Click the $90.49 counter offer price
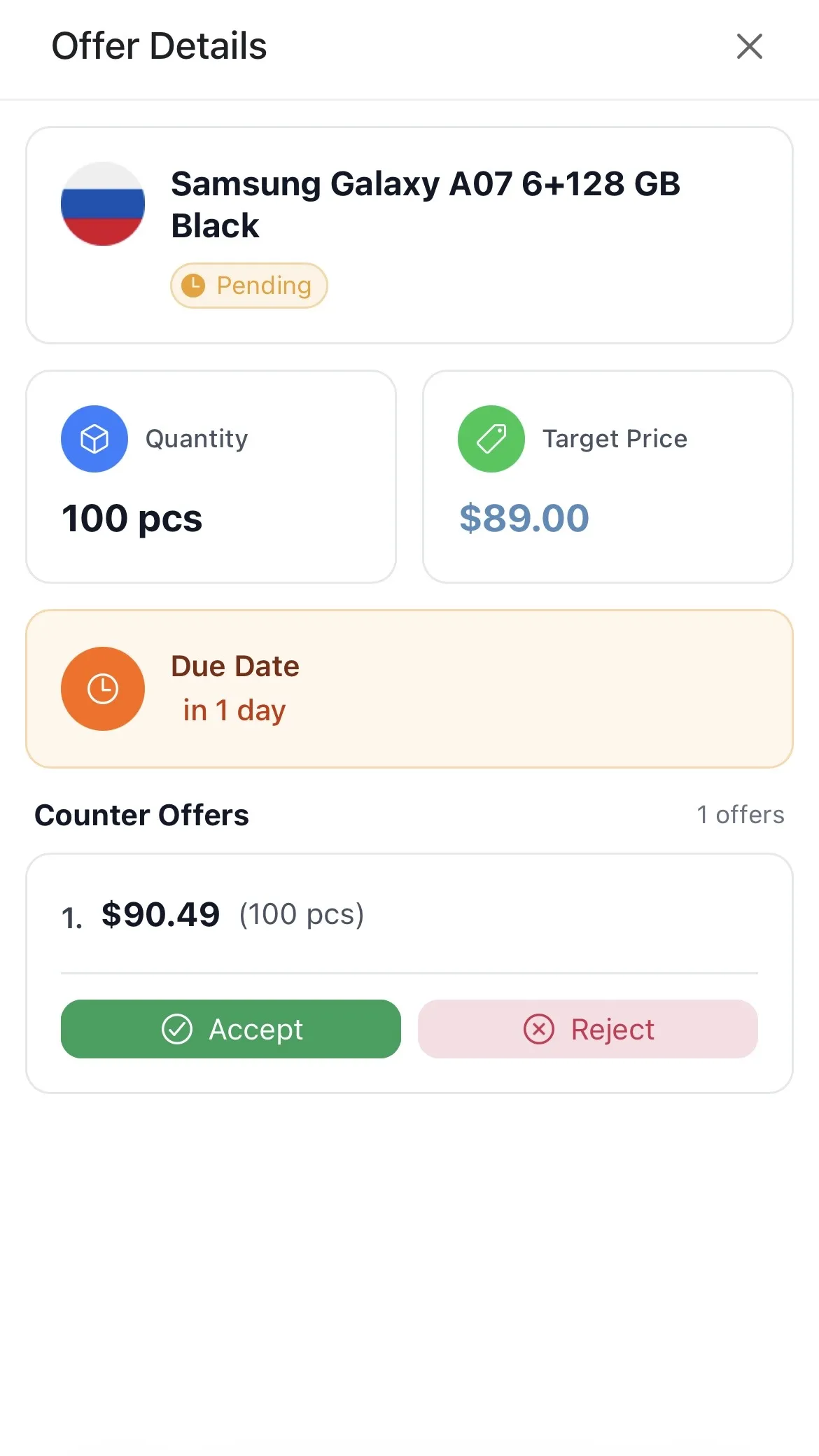 pos(161,914)
